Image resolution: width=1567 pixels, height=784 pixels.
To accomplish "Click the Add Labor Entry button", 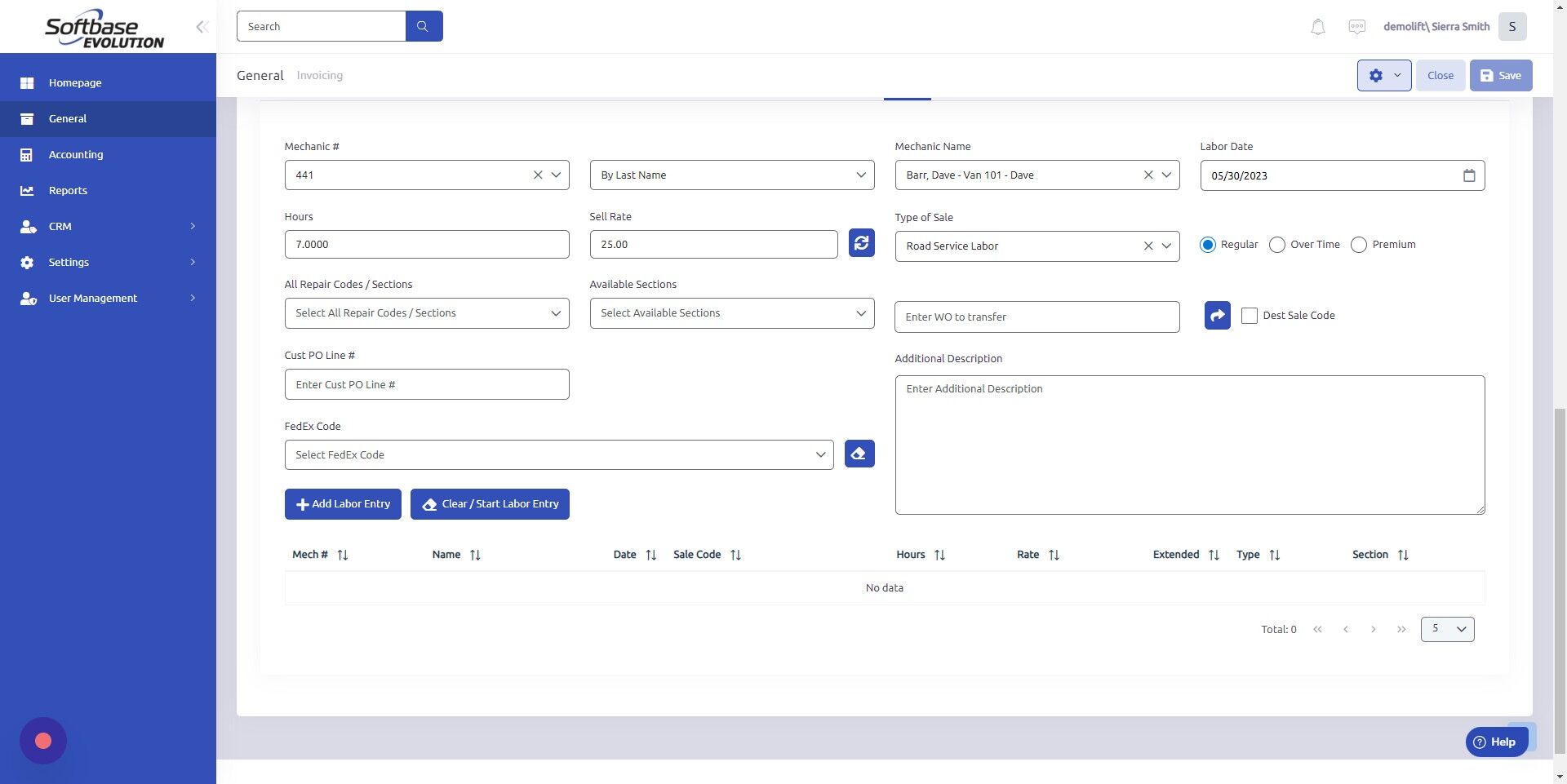I will coord(343,503).
